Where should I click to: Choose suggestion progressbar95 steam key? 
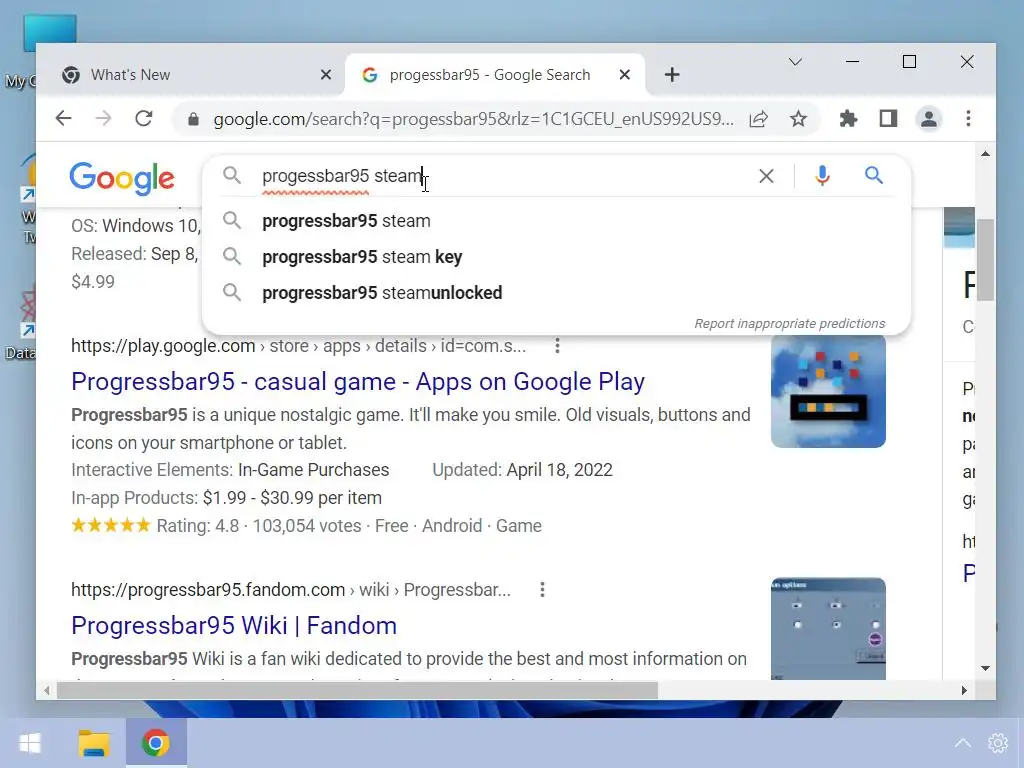pos(556,257)
